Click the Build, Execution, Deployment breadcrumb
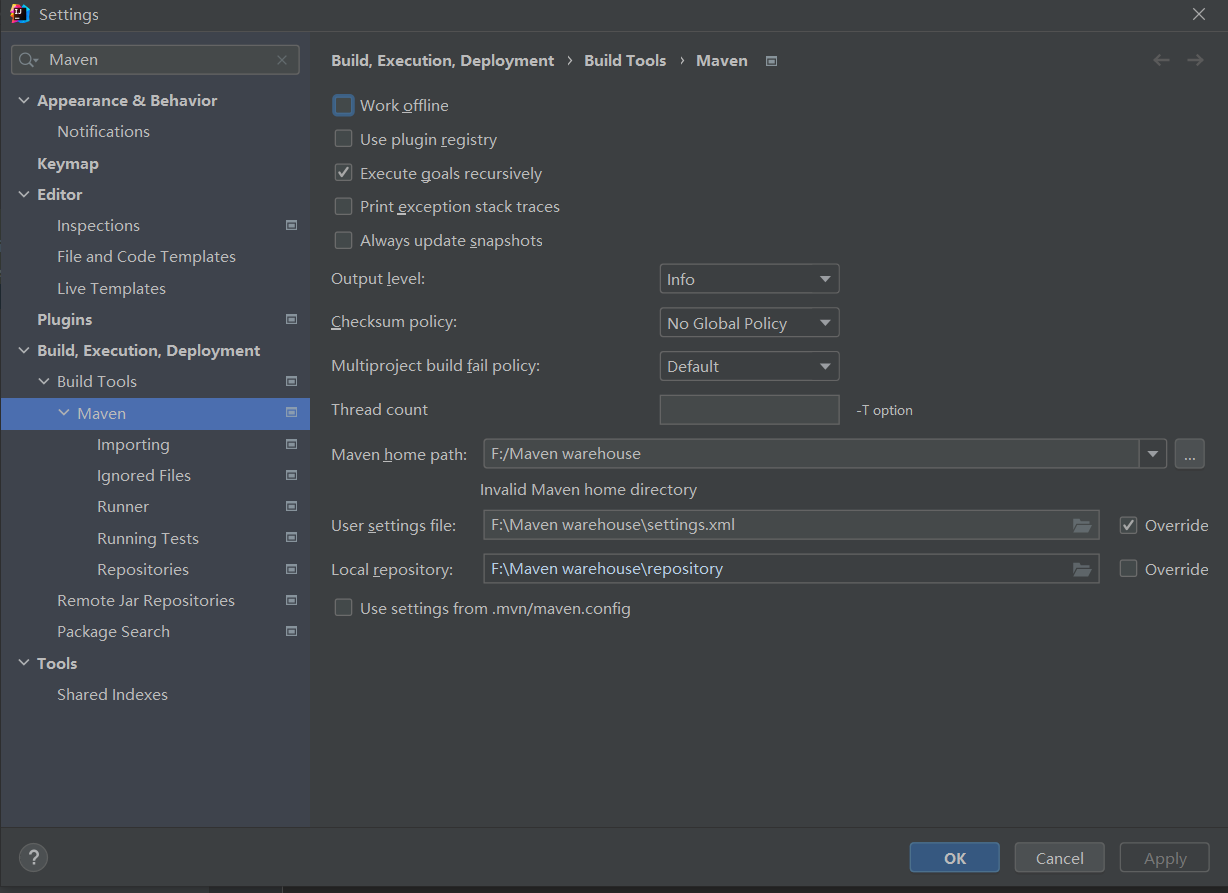1228x893 pixels. tap(442, 60)
